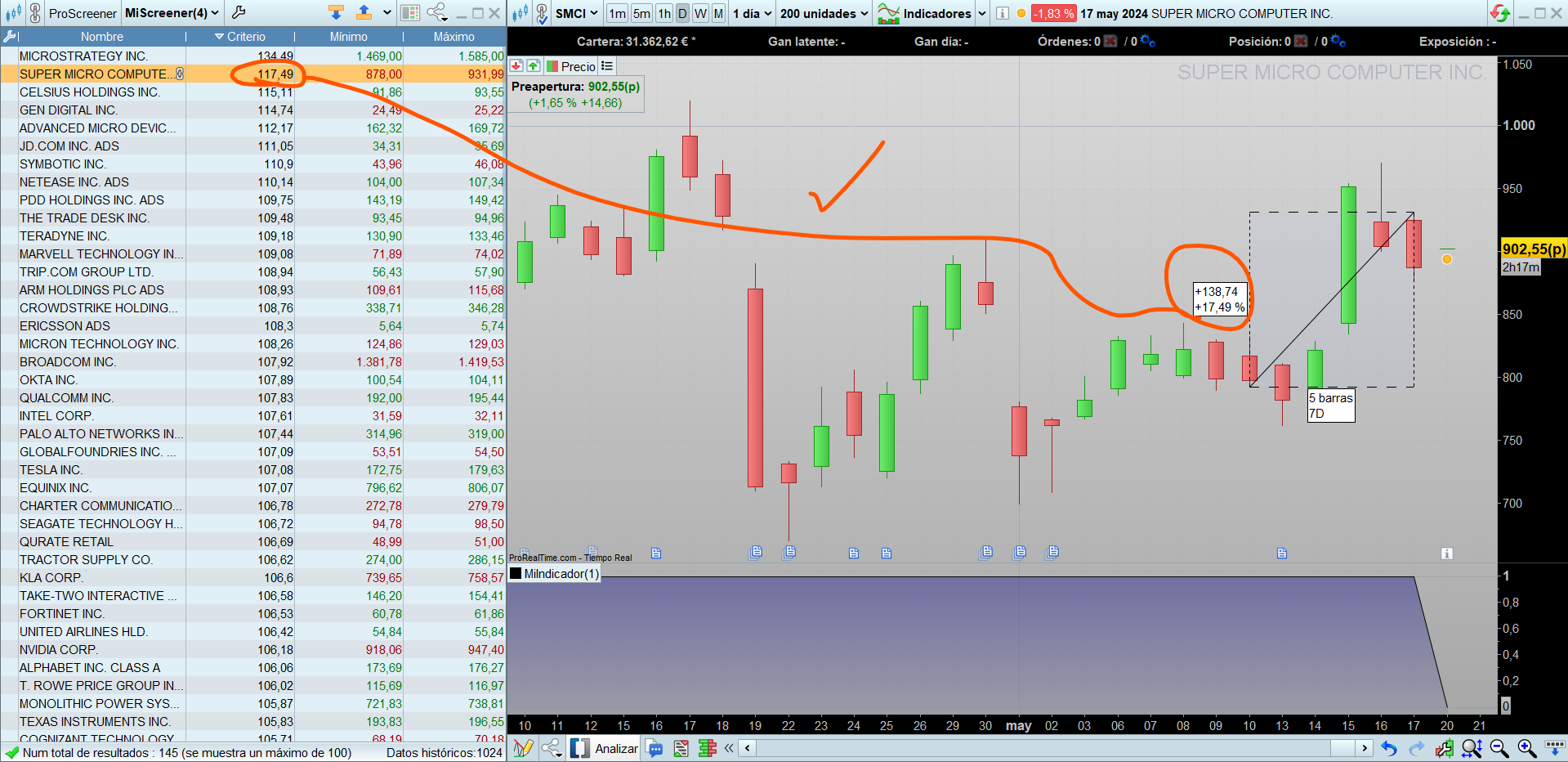This screenshot has width=1568, height=762.
Task: Open the Indicadores panel
Action: point(924,14)
